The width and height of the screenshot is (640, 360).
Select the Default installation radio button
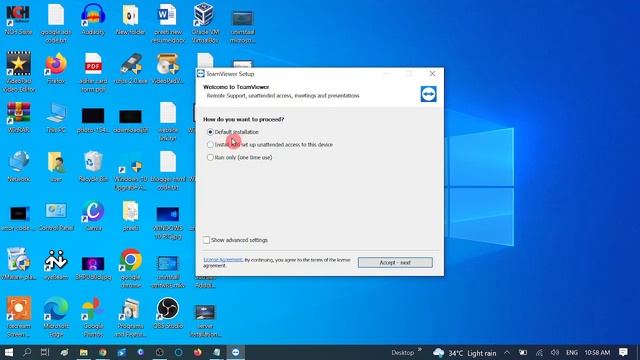[x=210, y=132]
